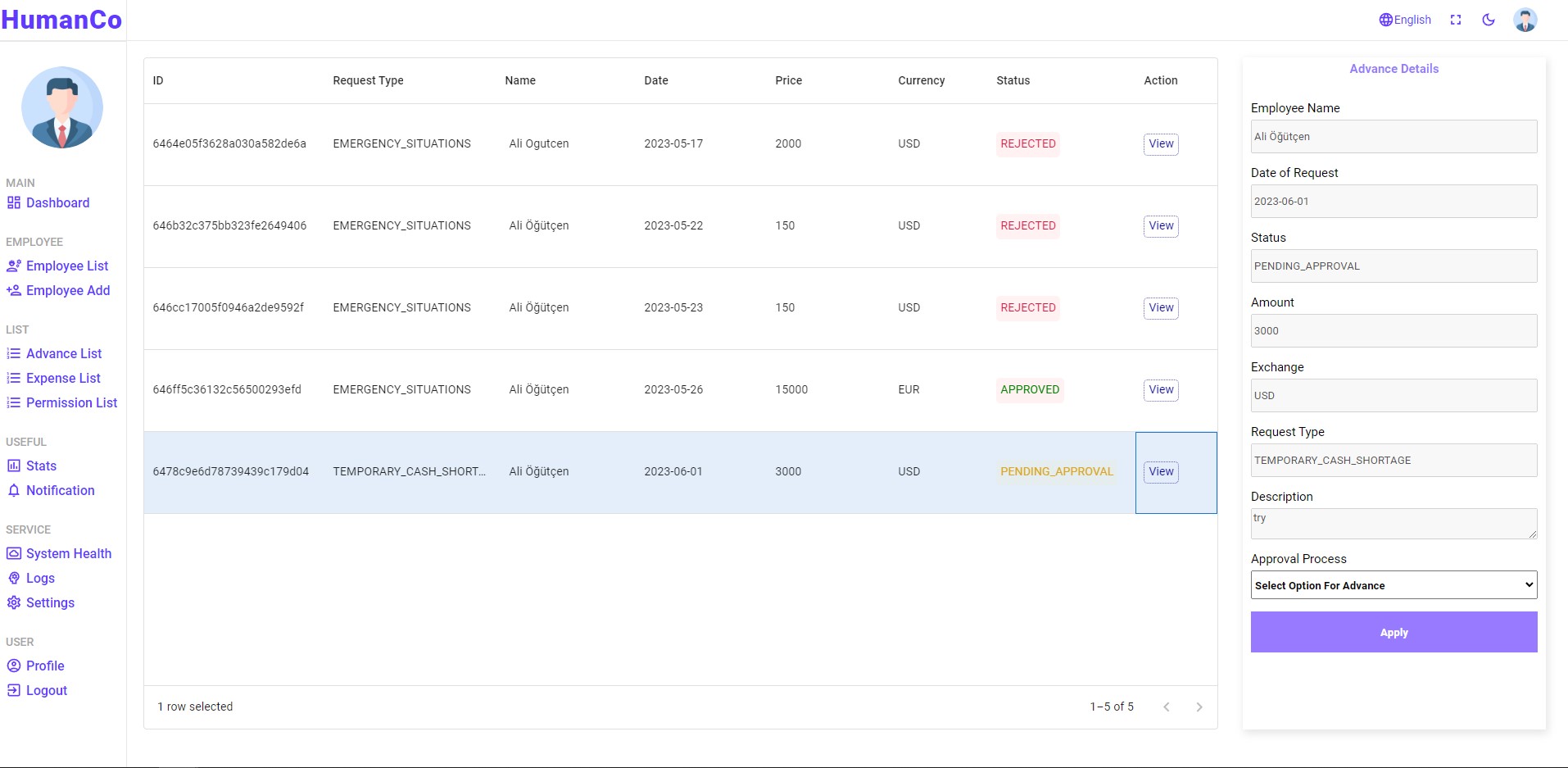The width and height of the screenshot is (1568, 768).
Task: View the PENDING_APPROVAL advance request
Action: 1160,471
